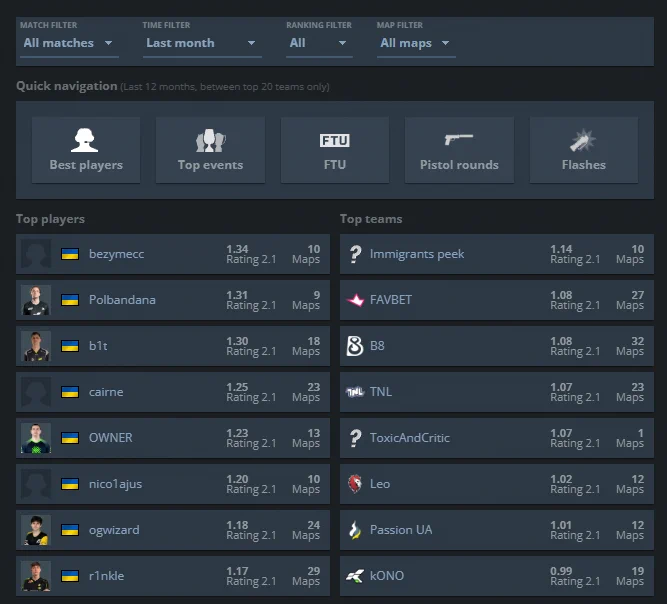The image size is (667, 604).
Task: Open the Map filter dropdown showing All maps
Action: (x=416, y=43)
